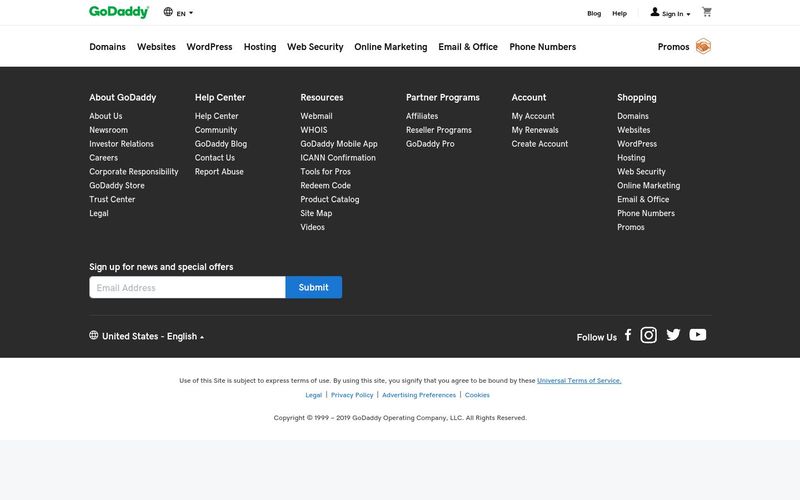Open the shopping cart icon

[707, 12]
